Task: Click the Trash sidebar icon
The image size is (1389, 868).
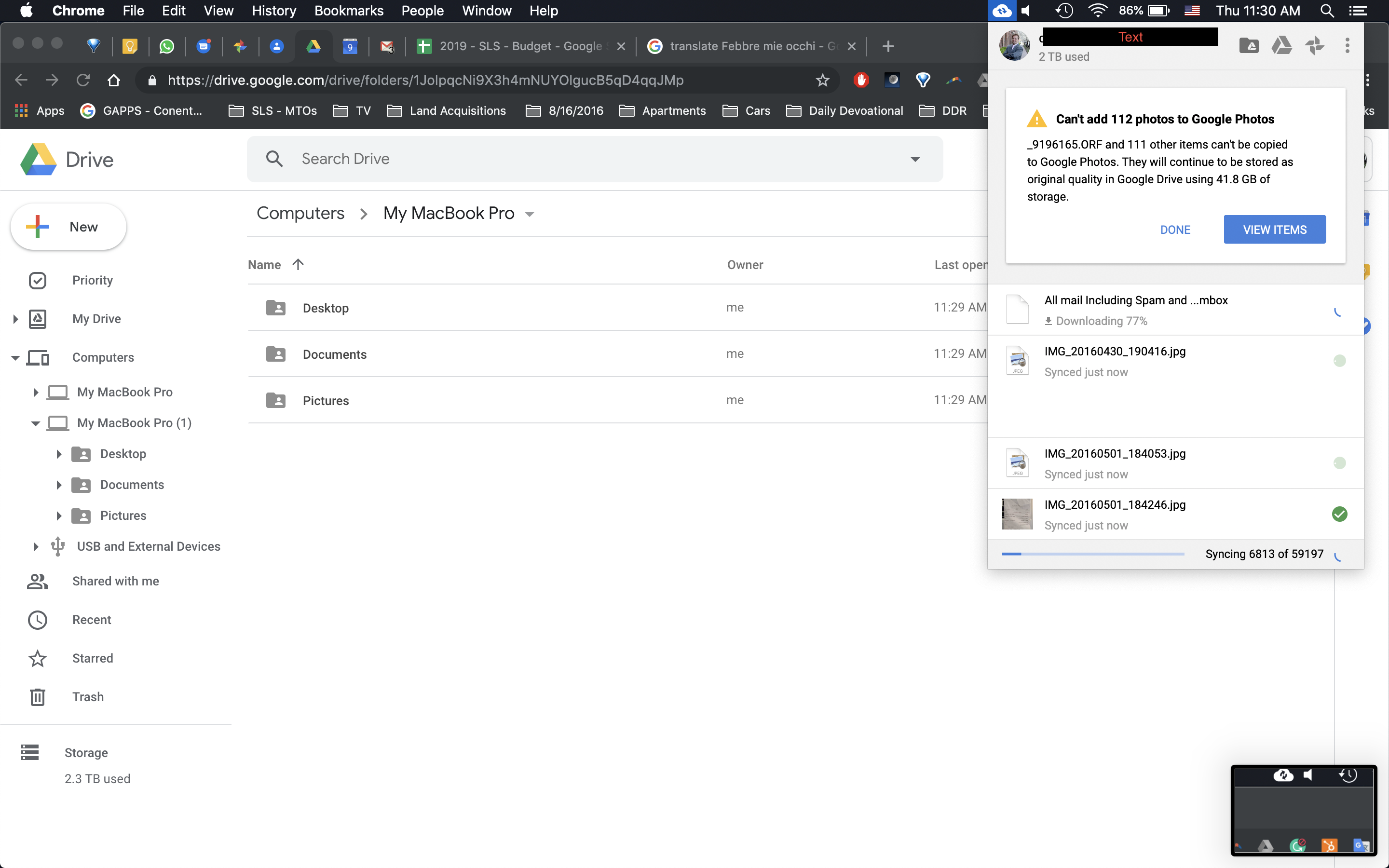Action: [x=37, y=696]
